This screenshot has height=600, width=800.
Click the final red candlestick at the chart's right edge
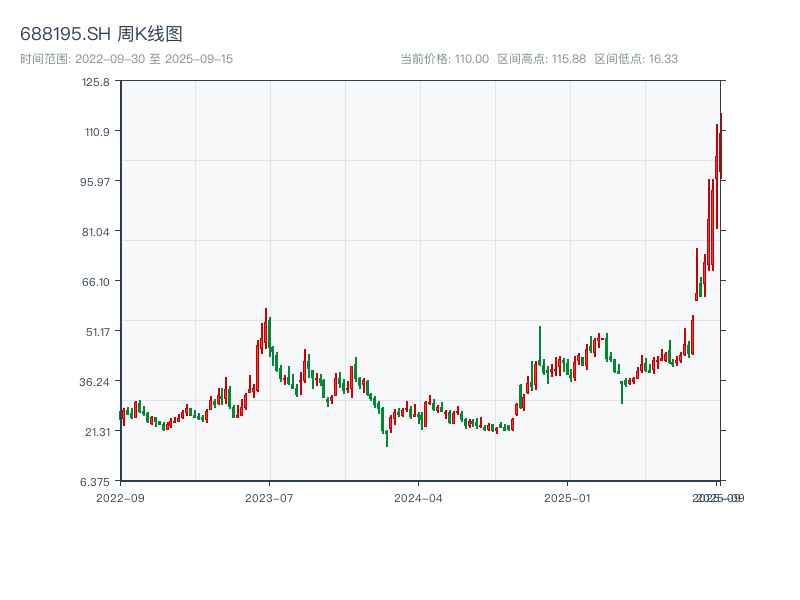coord(721,146)
